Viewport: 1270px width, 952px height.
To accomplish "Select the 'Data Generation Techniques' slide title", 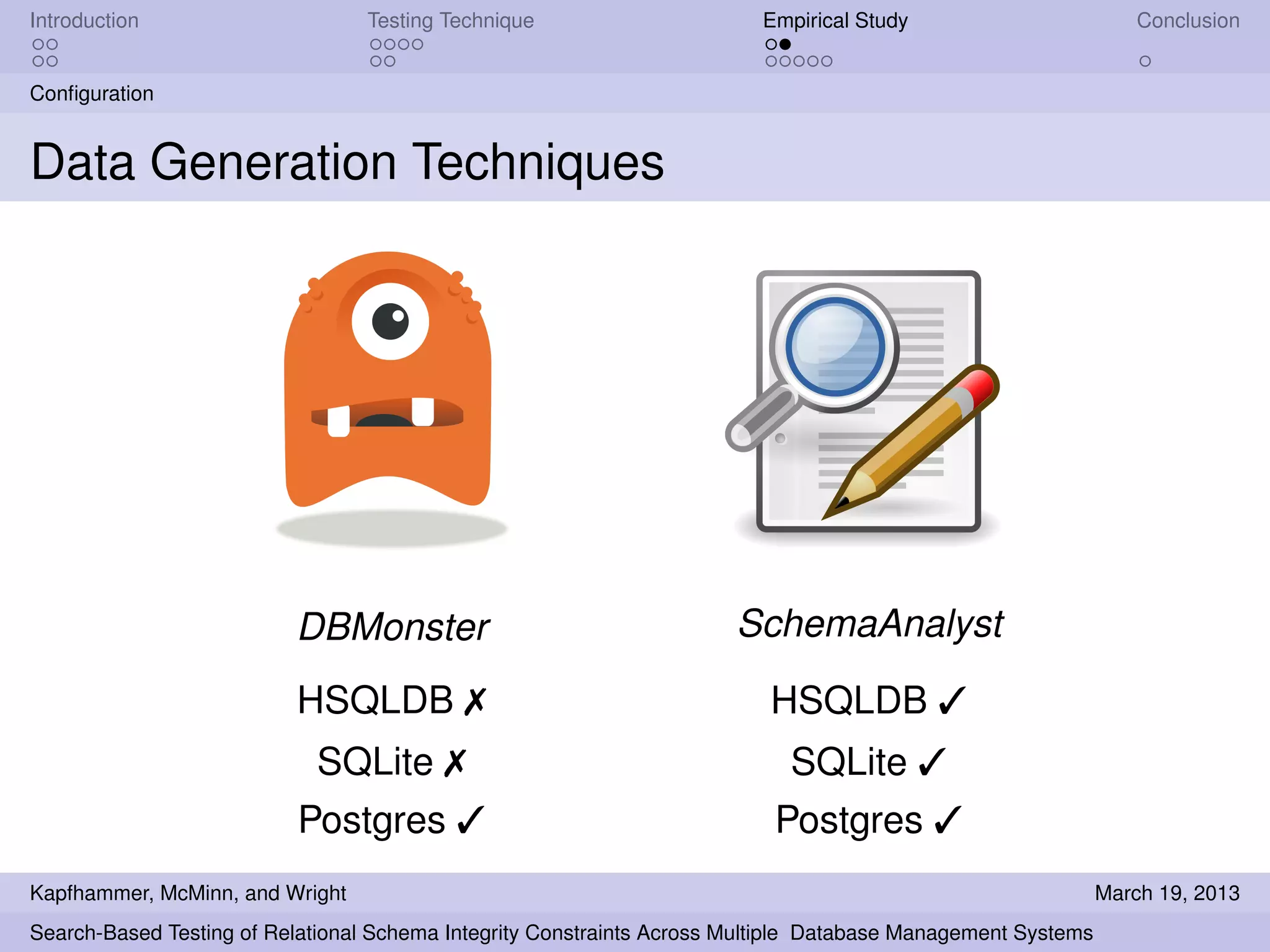I will click(347, 162).
